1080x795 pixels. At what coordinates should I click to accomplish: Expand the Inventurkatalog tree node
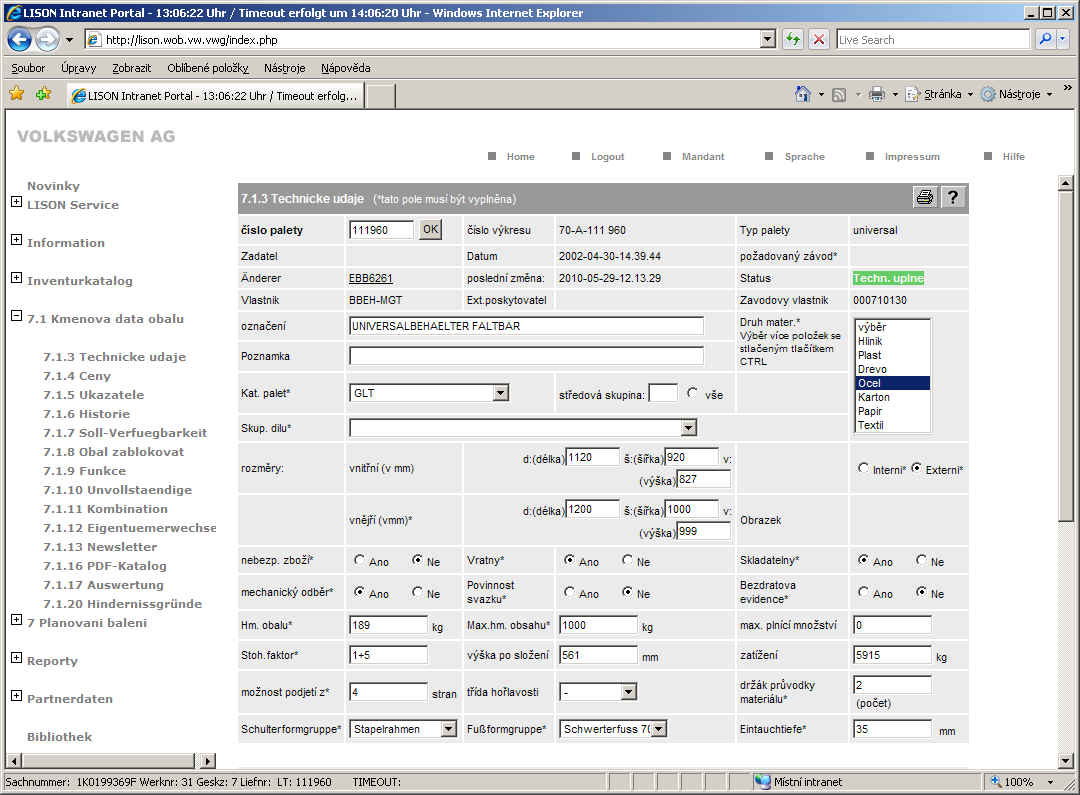tap(17, 278)
